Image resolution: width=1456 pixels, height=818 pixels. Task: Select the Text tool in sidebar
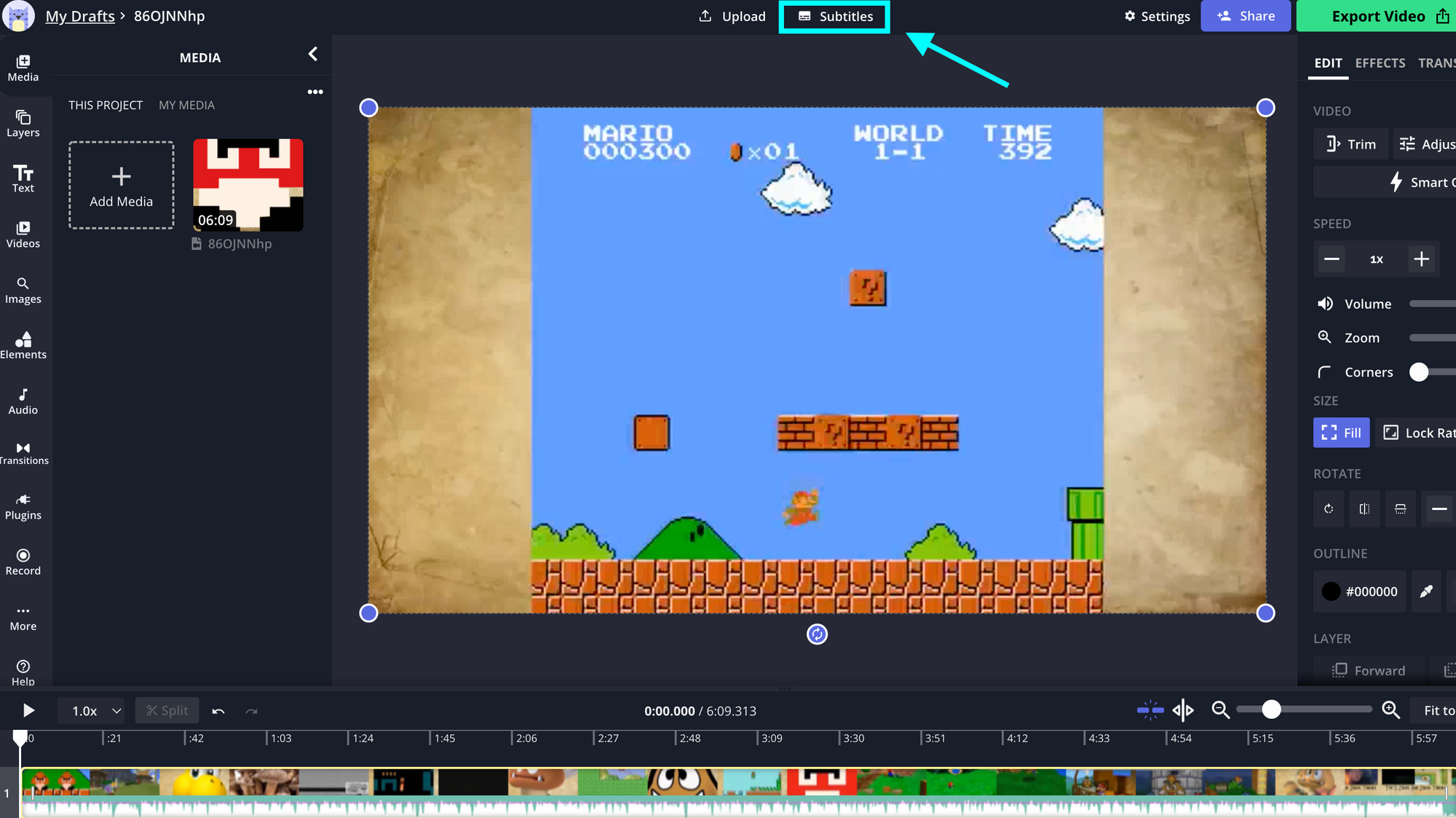point(23,178)
